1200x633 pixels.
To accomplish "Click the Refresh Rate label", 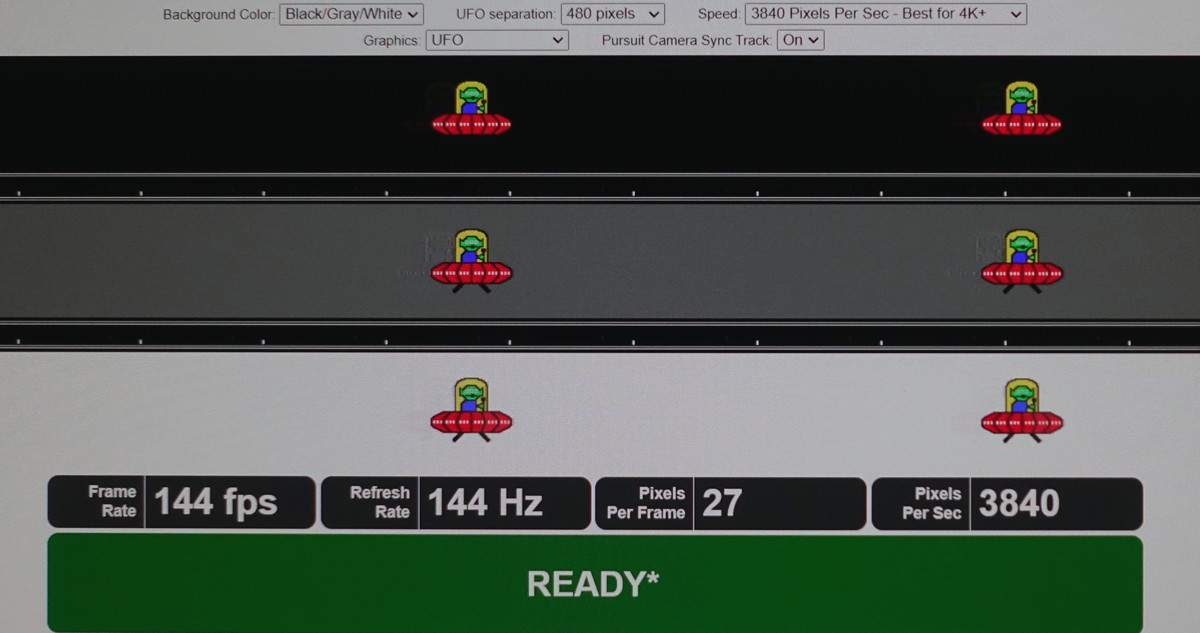I will click(380, 502).
